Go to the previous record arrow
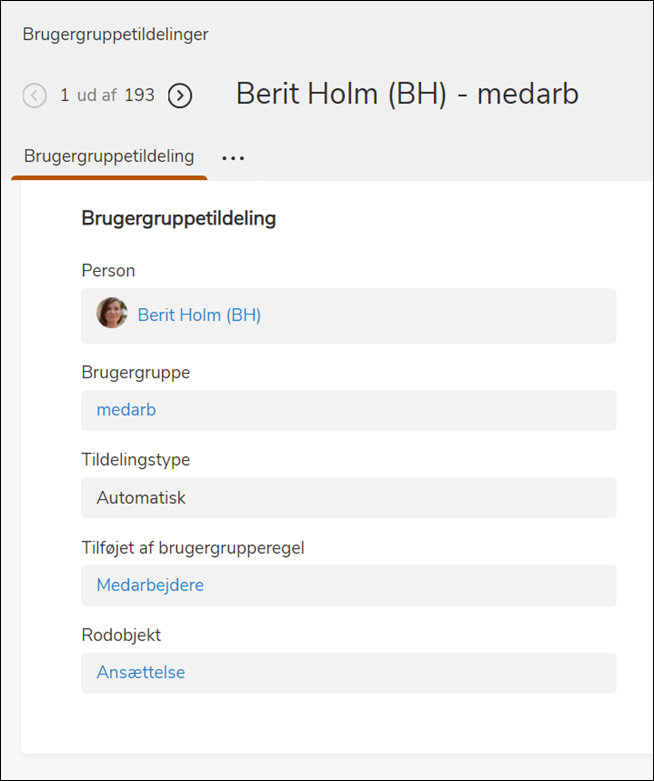This screenshot has height=781, width=654. coord(35,96)
